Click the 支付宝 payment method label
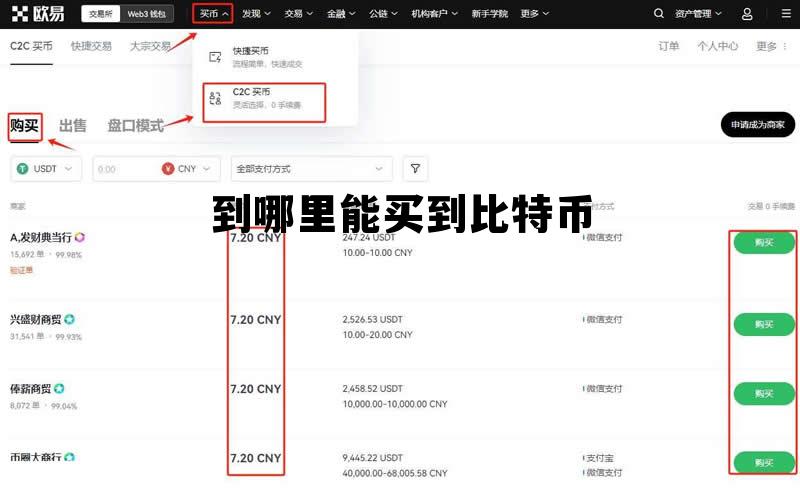This screenshot has height=499, width=800. point(600,458)
